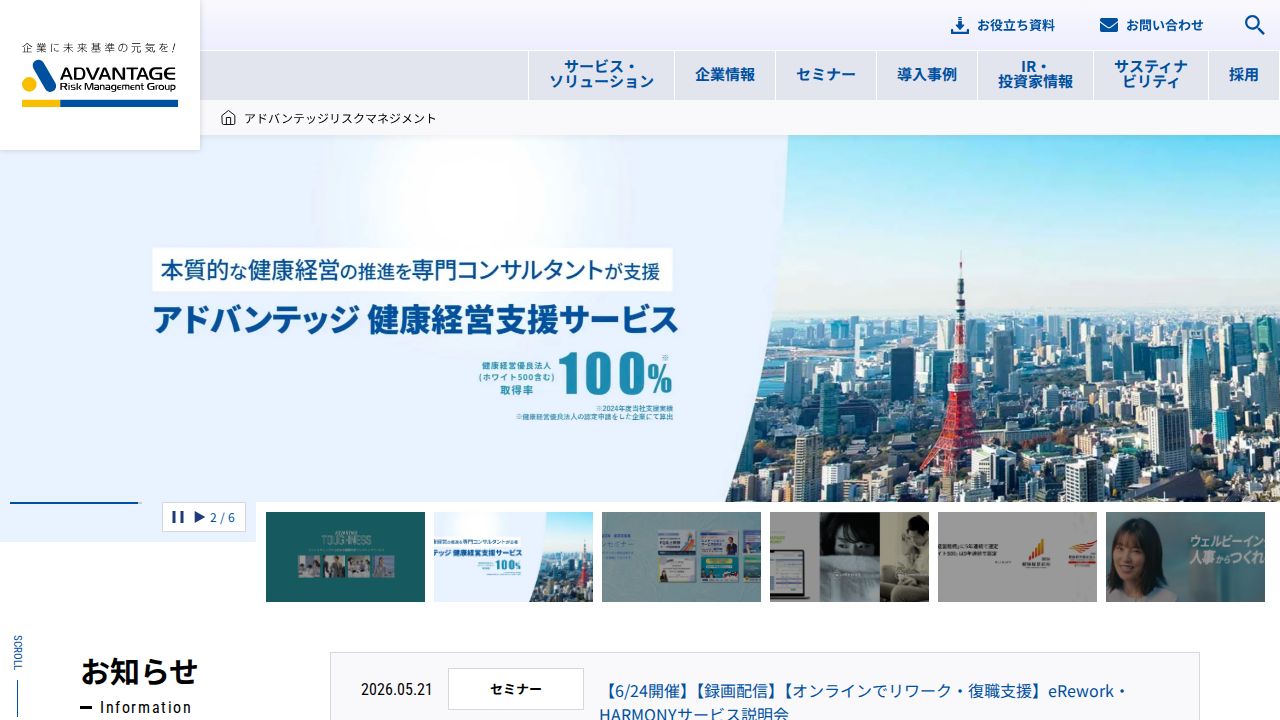Viewport: 1280px width, 720px height.
Task: Click the お知らせ Information heading
Action: click(139, 686)
